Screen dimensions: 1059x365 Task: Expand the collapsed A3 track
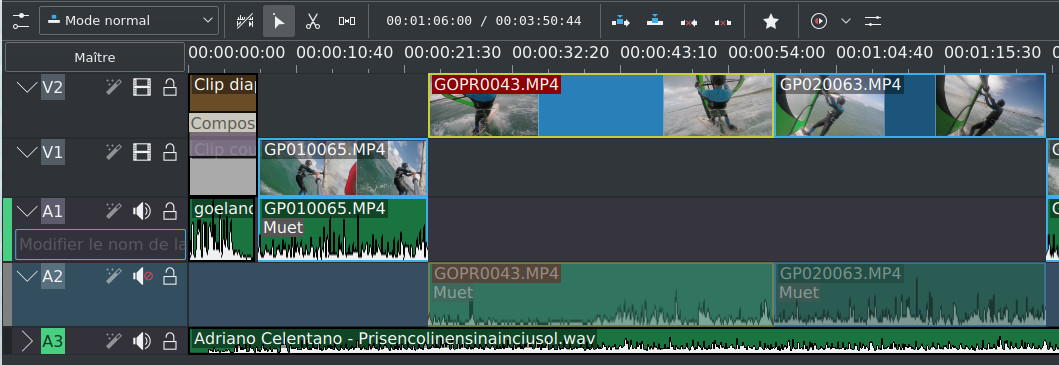click(26, 341)
